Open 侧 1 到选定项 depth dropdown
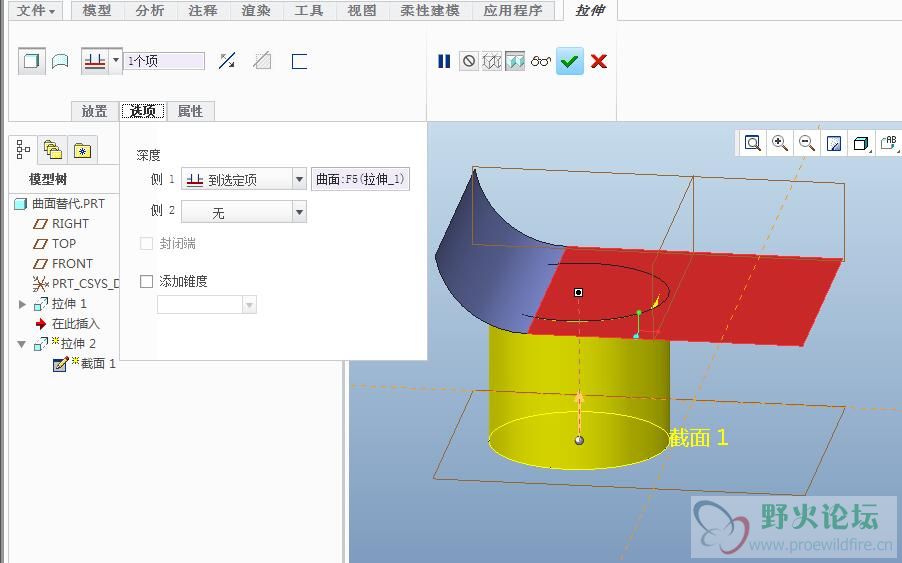The height and width of the screenshot is (563, 902). click(244, 179)
